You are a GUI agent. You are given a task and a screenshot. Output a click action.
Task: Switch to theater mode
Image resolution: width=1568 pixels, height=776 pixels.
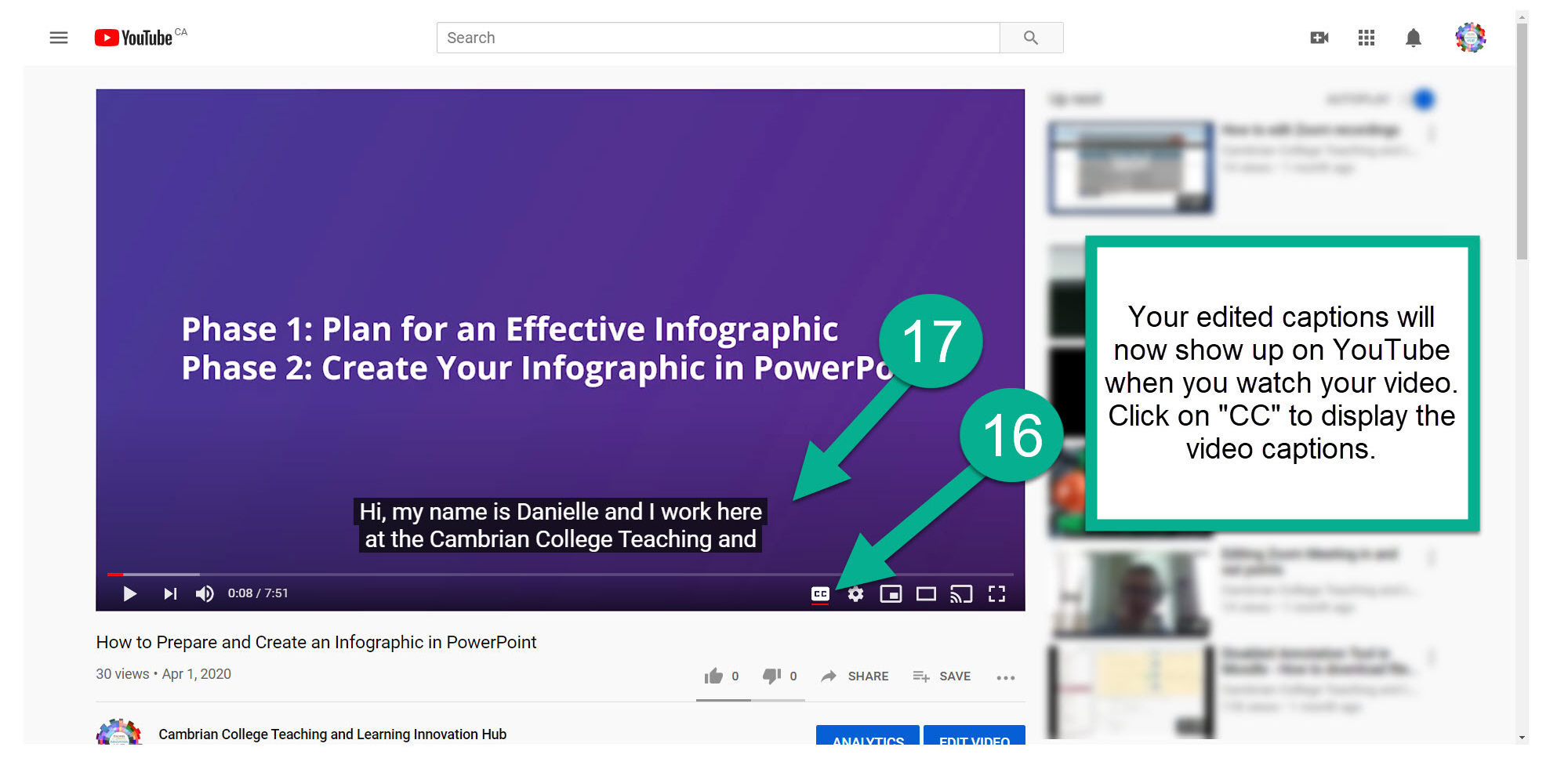926,594
